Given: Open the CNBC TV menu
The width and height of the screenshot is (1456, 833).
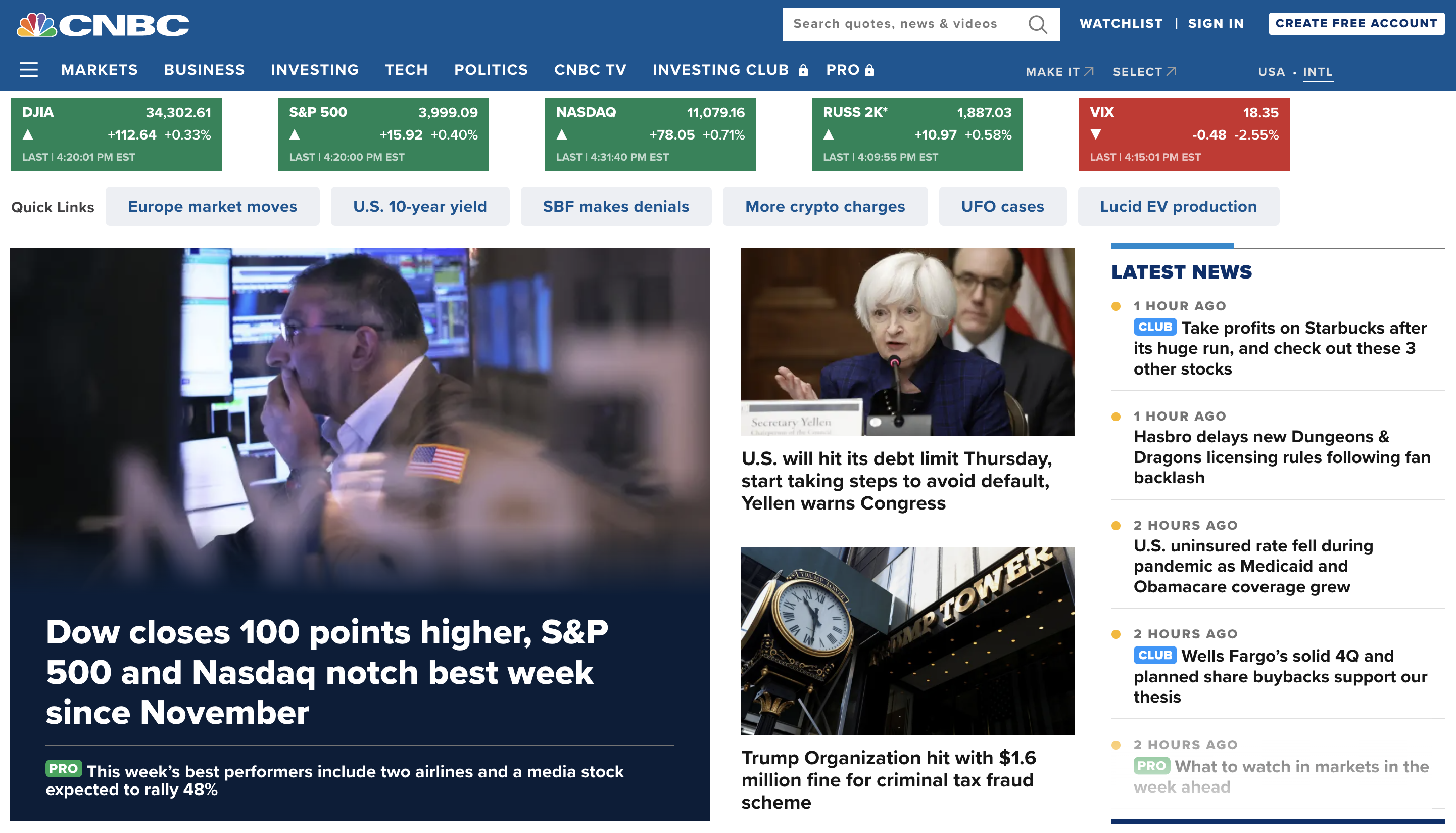Looking at the screenshot, I should [x=590, y=70].
